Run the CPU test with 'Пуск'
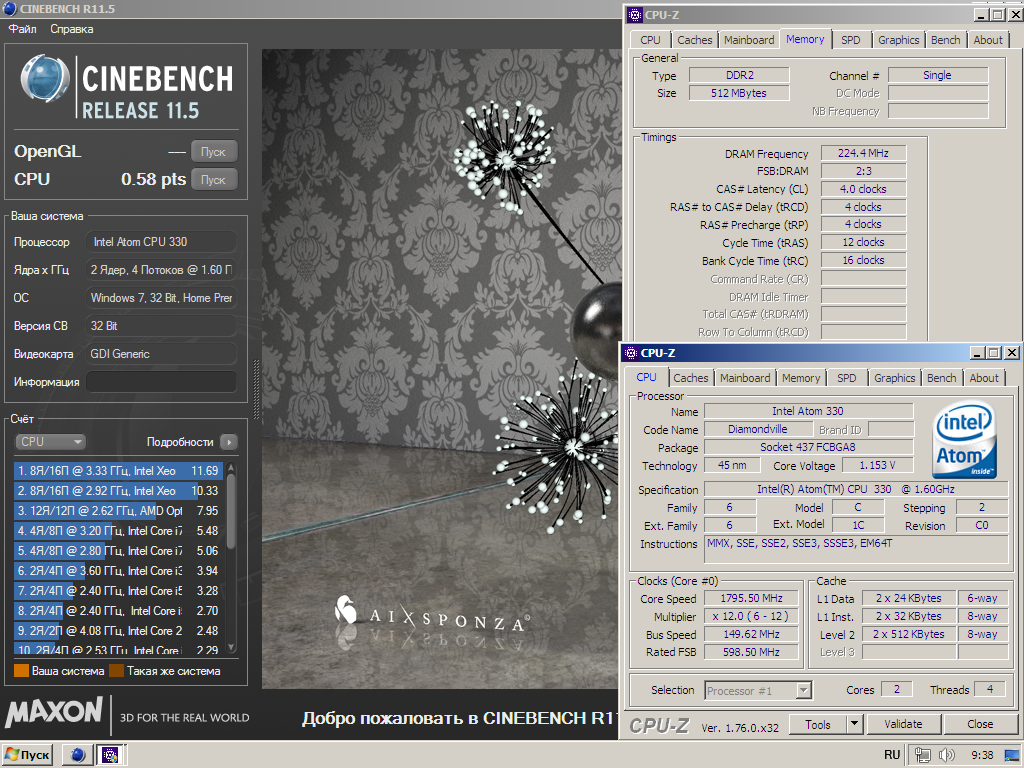The width and height of the screenshot is (1024, 768). pyautogui.click(x=214, y=180)
